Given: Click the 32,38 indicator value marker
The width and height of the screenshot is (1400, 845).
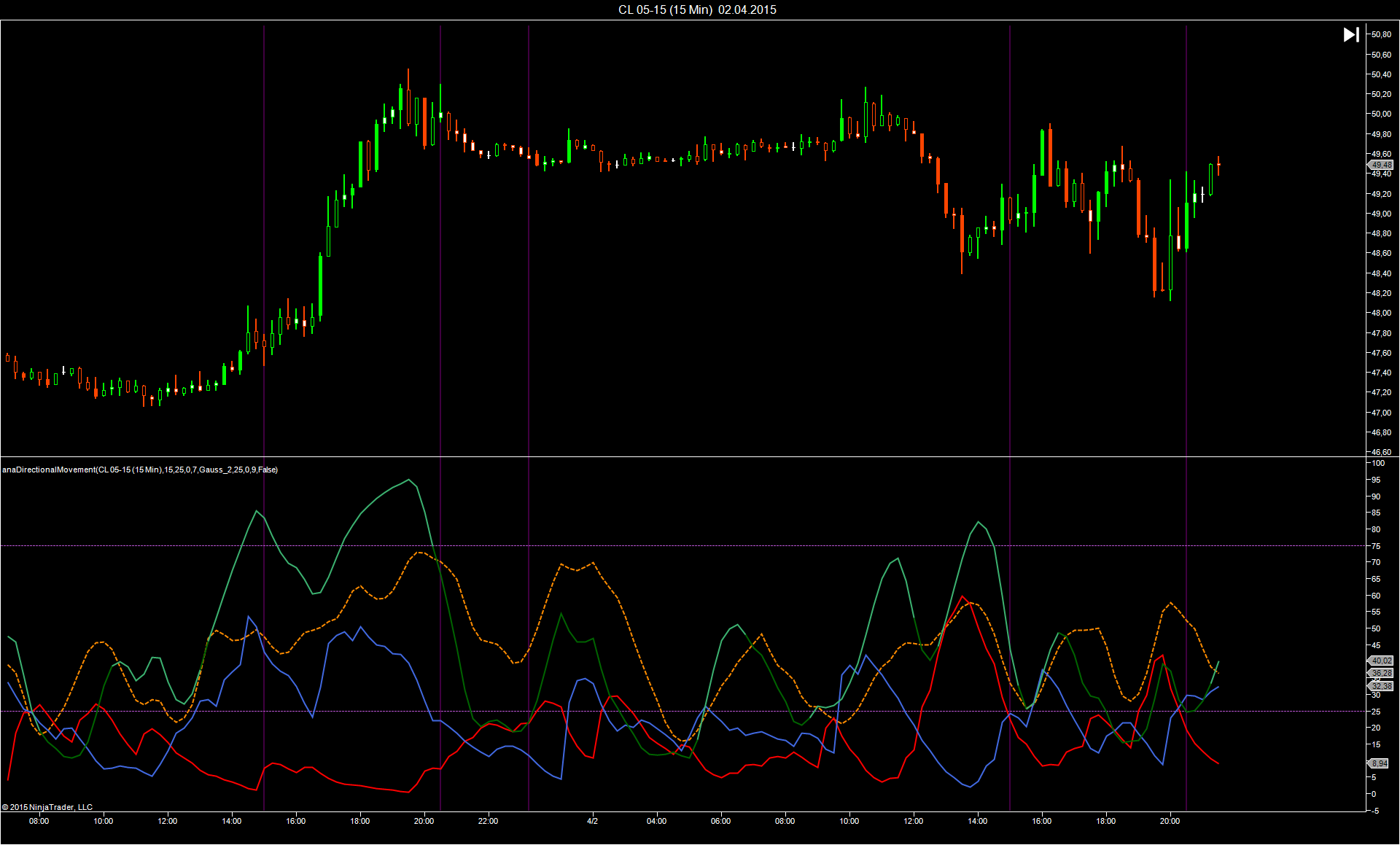Looking at the screenshot, I should click(x=1380, y=686).
